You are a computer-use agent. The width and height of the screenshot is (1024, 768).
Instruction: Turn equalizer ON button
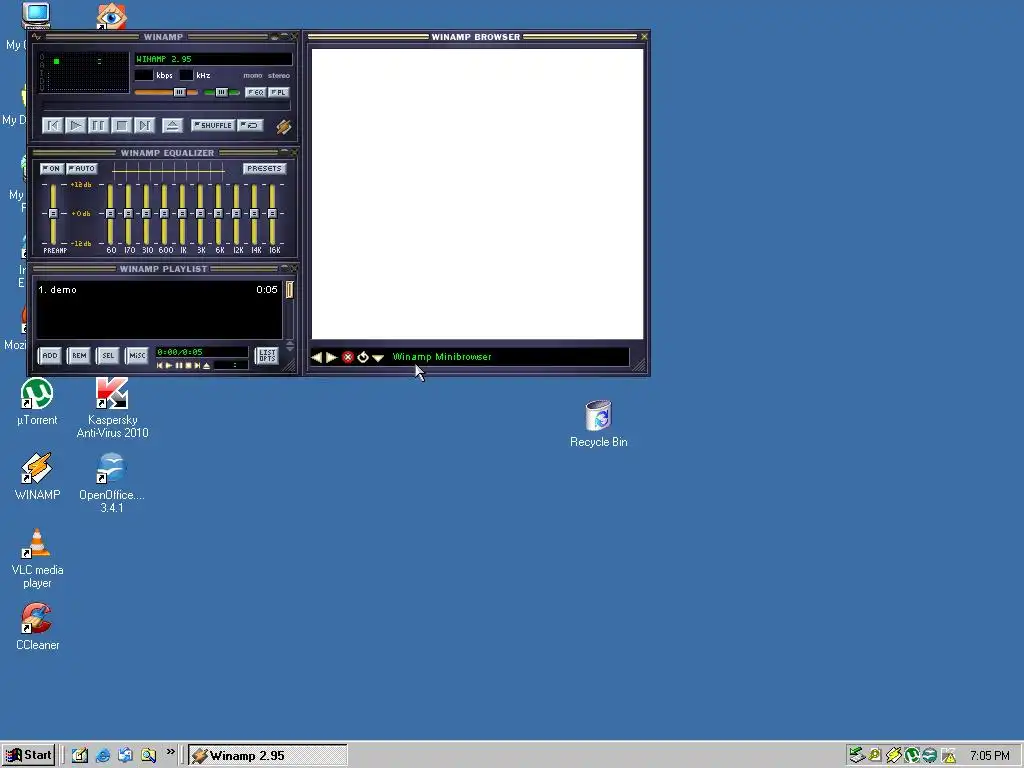[52, 168]
